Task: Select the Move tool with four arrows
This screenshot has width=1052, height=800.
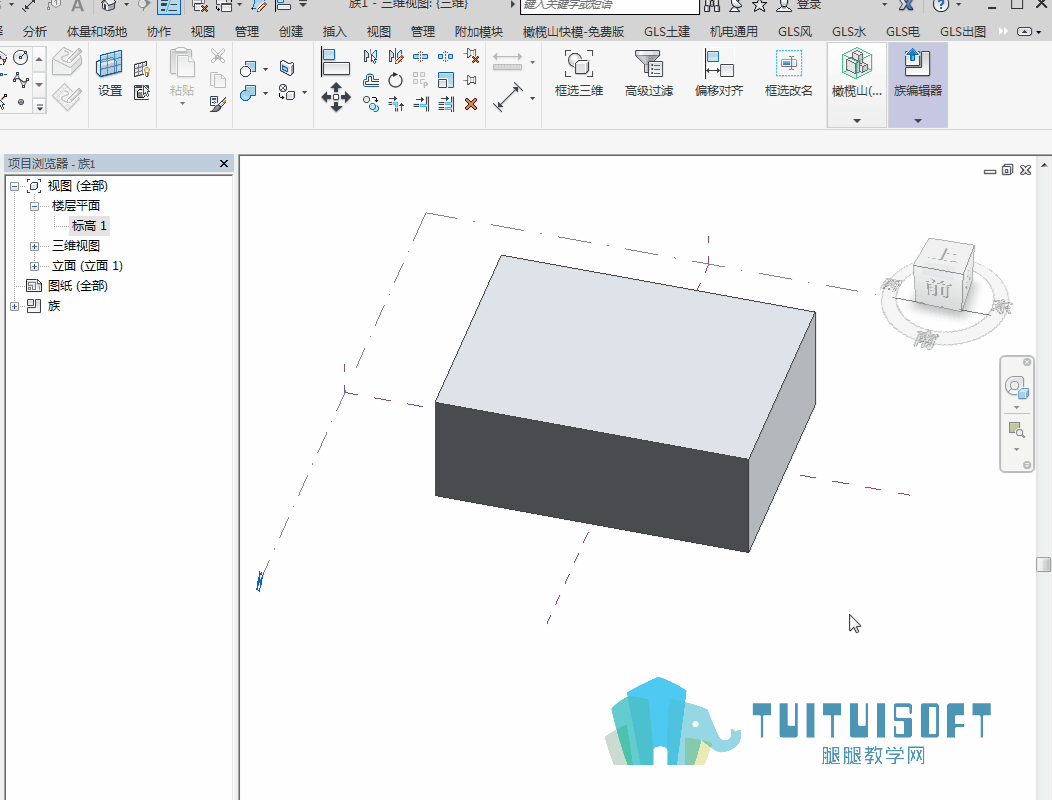Action: tap(335, 97)
